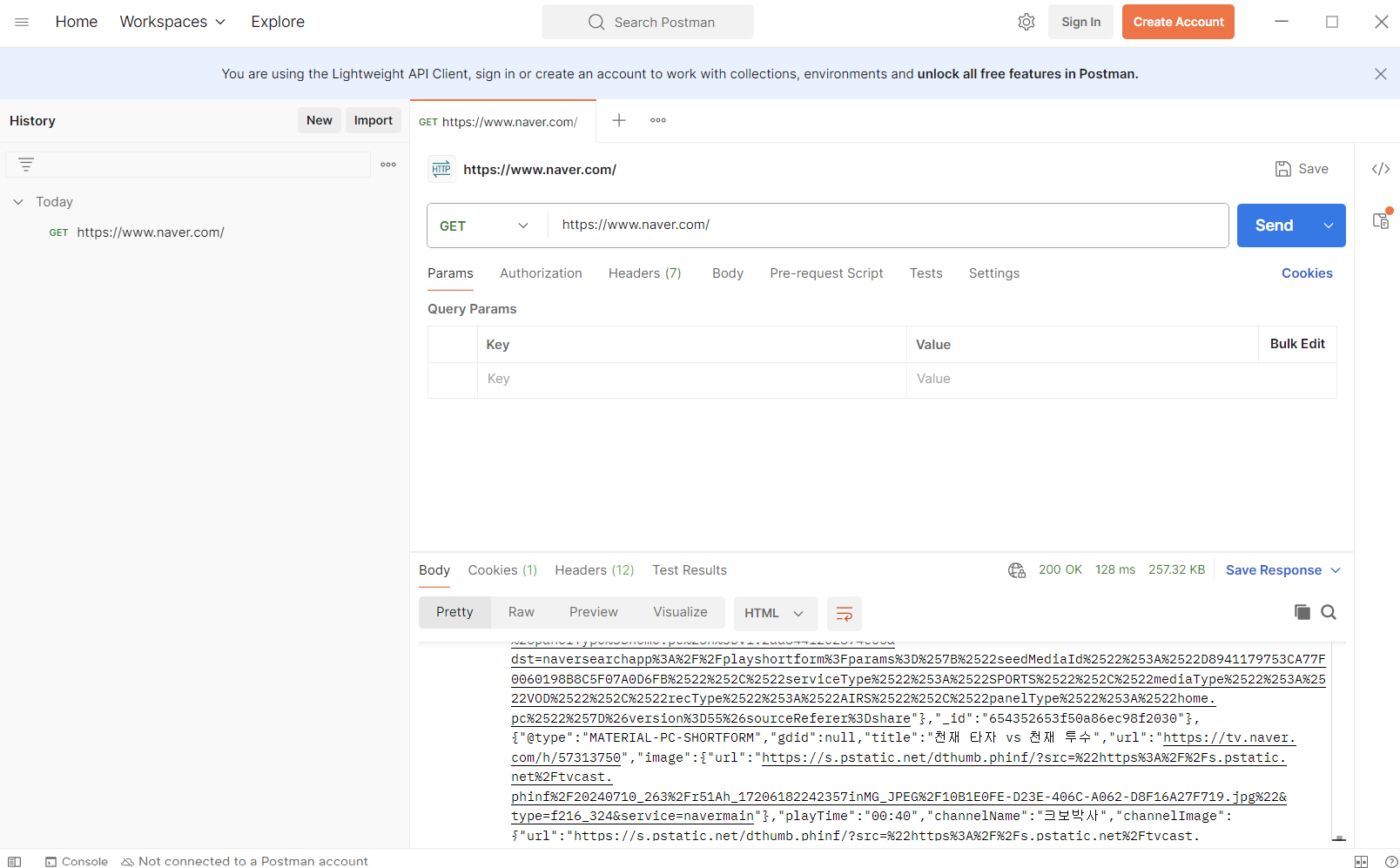Select the Params tab
Image resolution: width=1400 pixels, height=868 pixels.
[x=450, y=273]
